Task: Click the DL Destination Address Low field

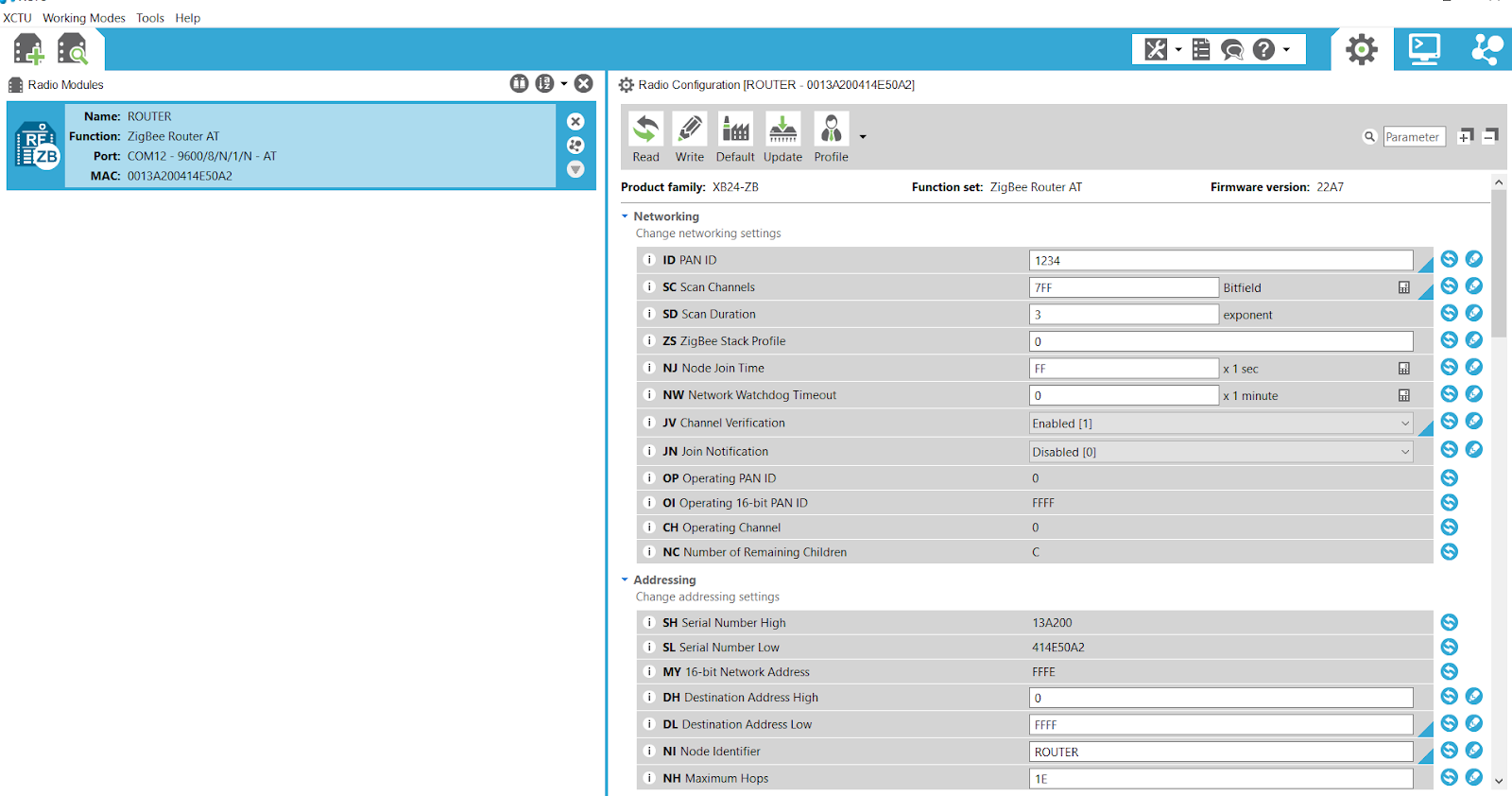Action: (x=1221, y=725)
